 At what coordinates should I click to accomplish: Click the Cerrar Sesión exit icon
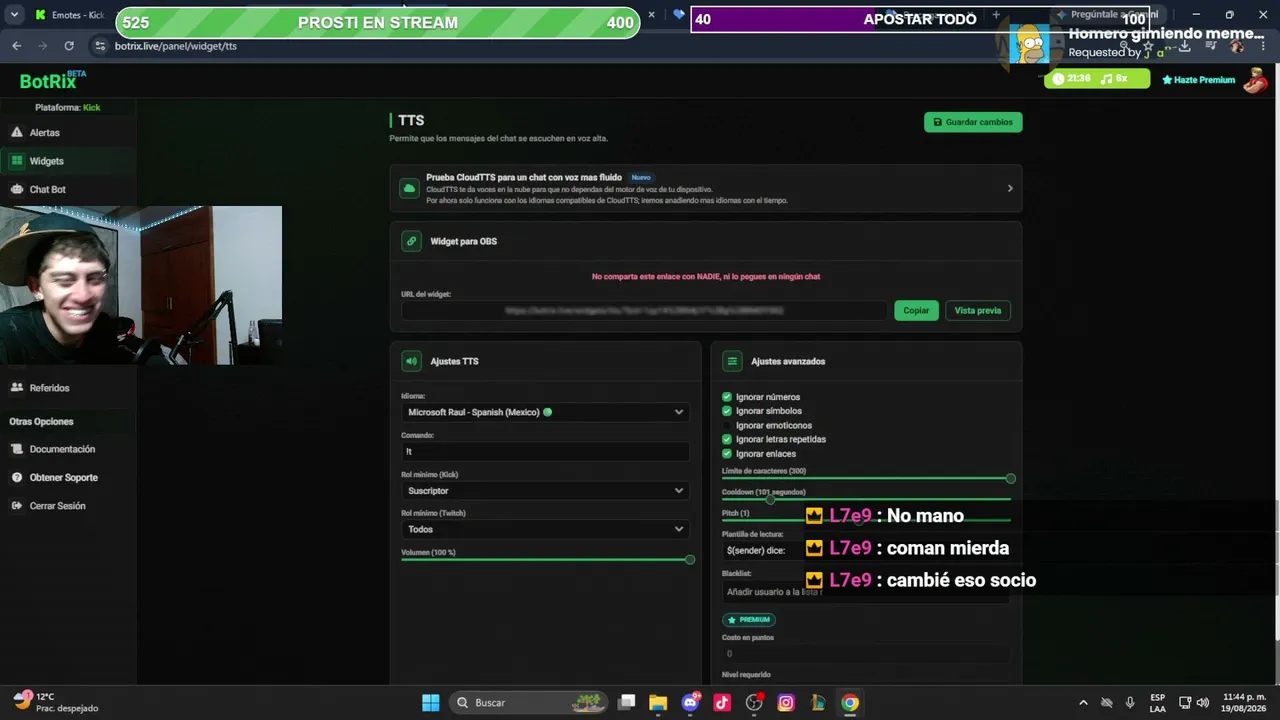[x=17, y=506]
